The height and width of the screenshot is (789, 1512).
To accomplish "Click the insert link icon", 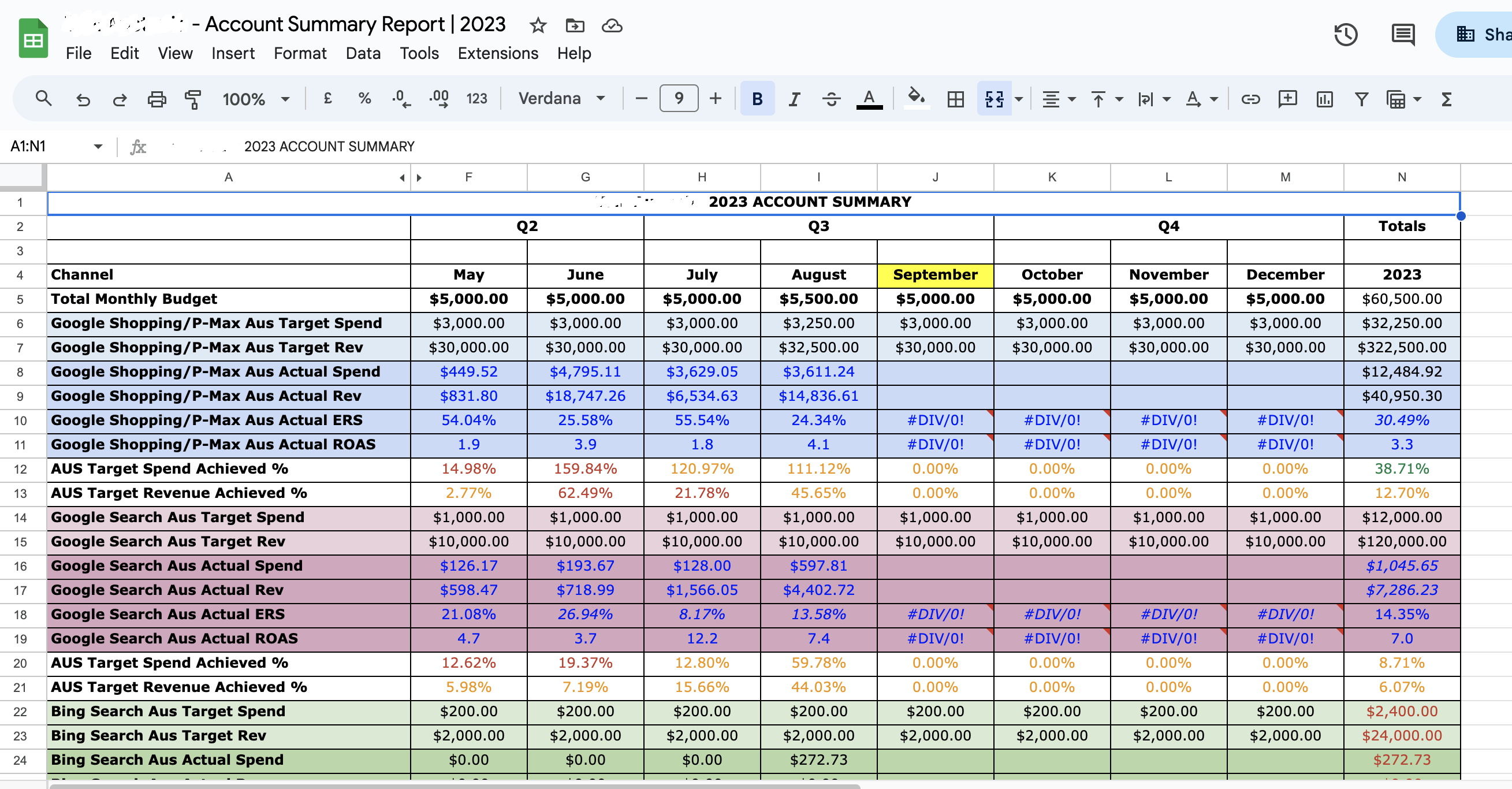I will click(1250, 99).
